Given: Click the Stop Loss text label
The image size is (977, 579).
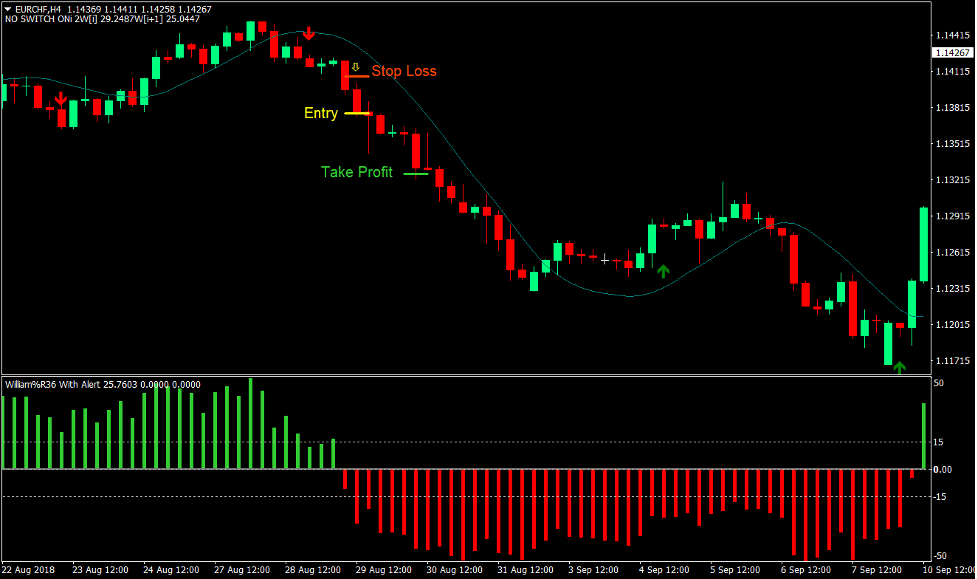Looking at the screenshot, I should (x=405, y=71).
